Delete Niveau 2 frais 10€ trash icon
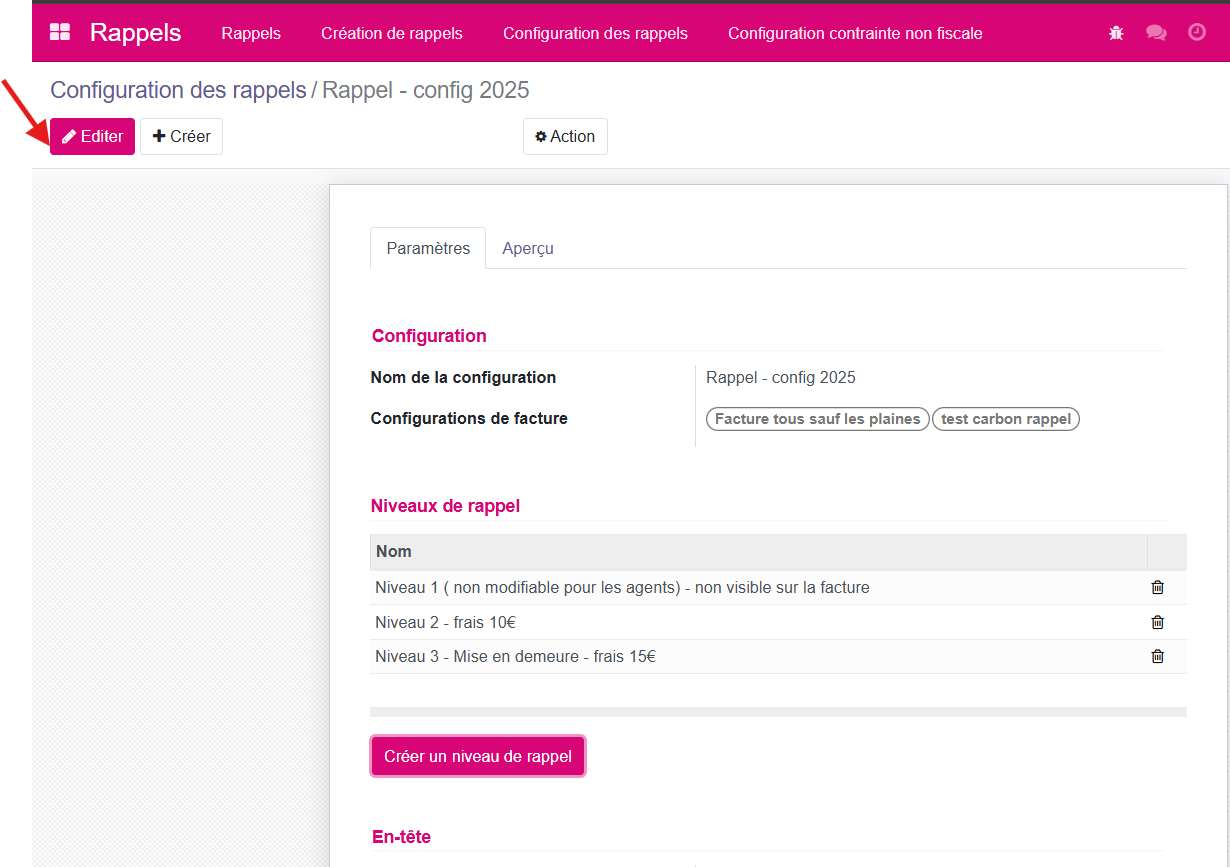Image resolution: width=1230 pixels, height=867 pixels. pyautogui.click(x=1158, y=622)
